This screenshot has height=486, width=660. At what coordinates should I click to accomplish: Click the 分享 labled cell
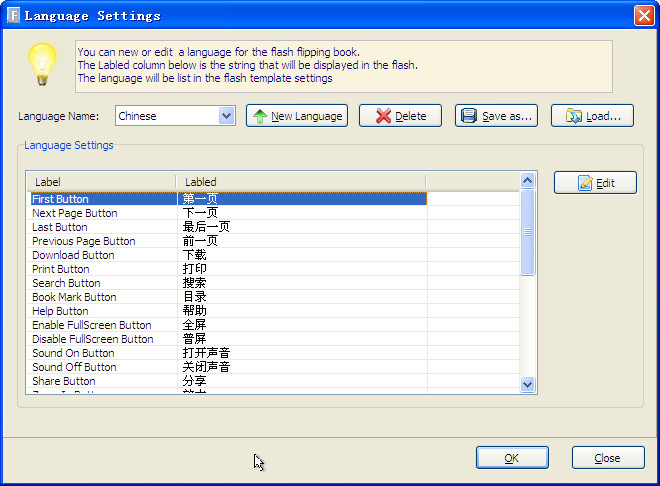pyautogui.click(x=302, y=380)
